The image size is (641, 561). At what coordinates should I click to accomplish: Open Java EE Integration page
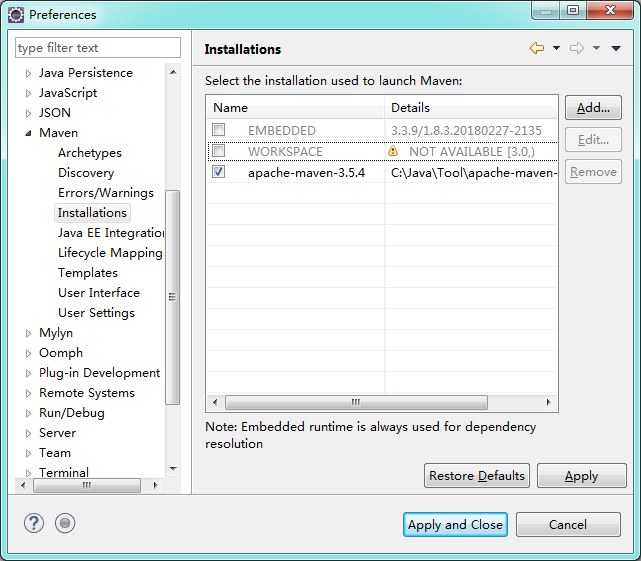point(111,233)
